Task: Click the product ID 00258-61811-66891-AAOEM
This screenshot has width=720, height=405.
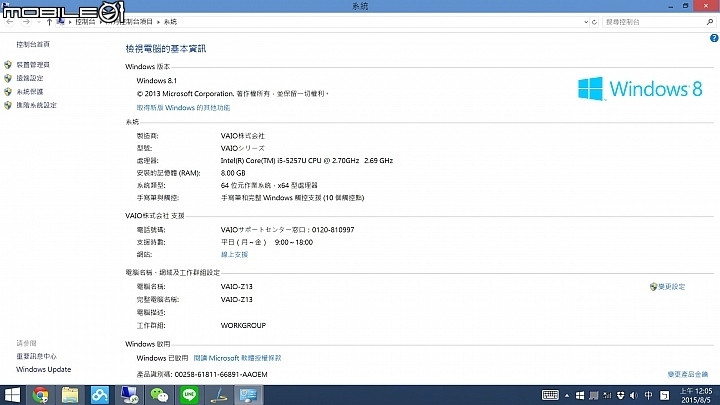Action: click(221, 374)
